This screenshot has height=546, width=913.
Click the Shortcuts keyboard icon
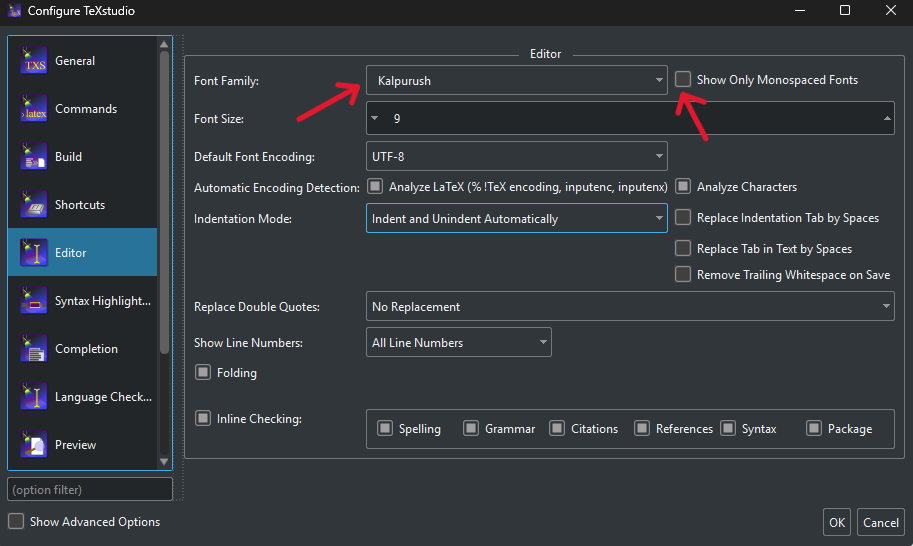[34, 205]
